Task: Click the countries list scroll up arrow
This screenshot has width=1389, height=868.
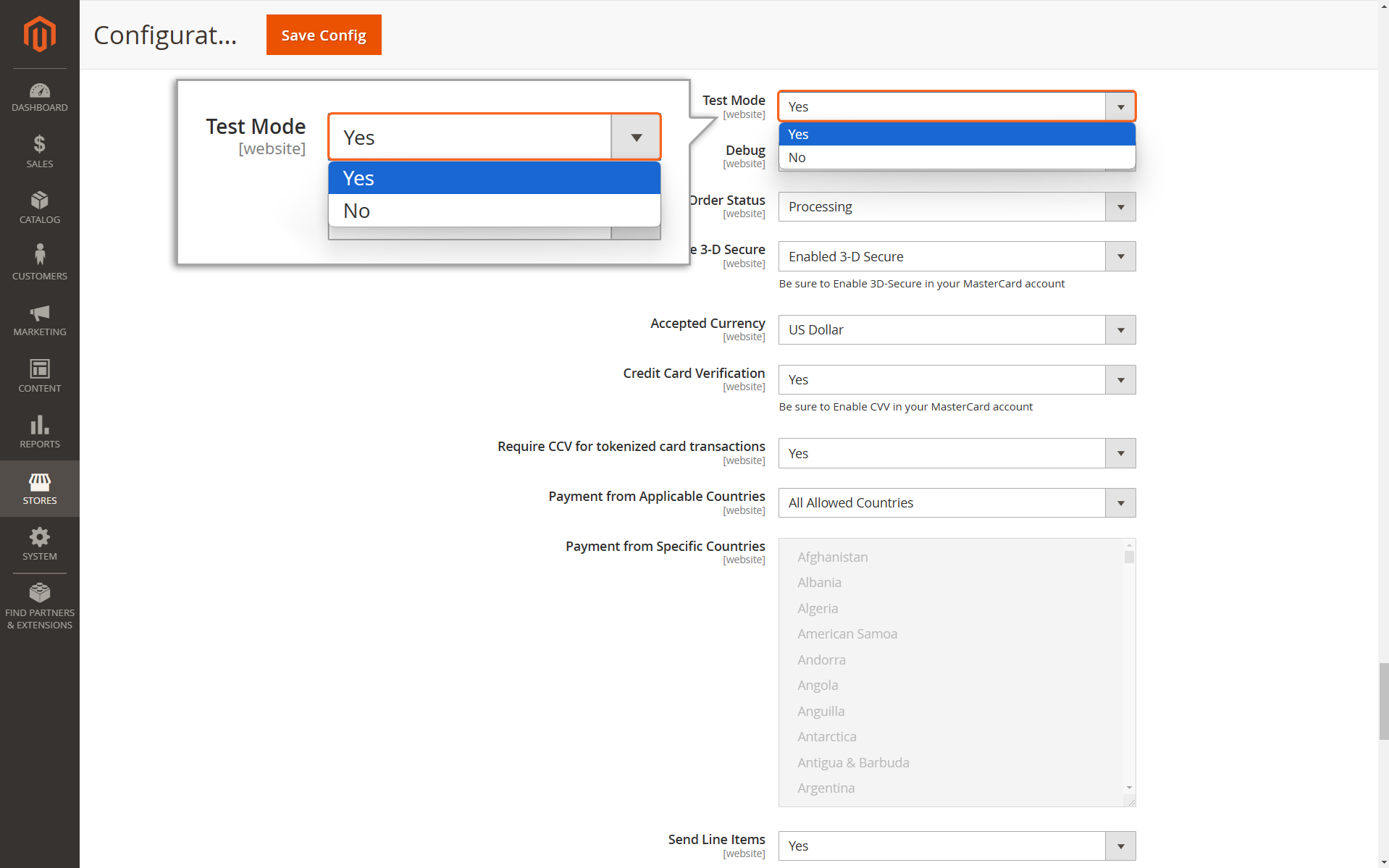Action: coord(1129,544)
